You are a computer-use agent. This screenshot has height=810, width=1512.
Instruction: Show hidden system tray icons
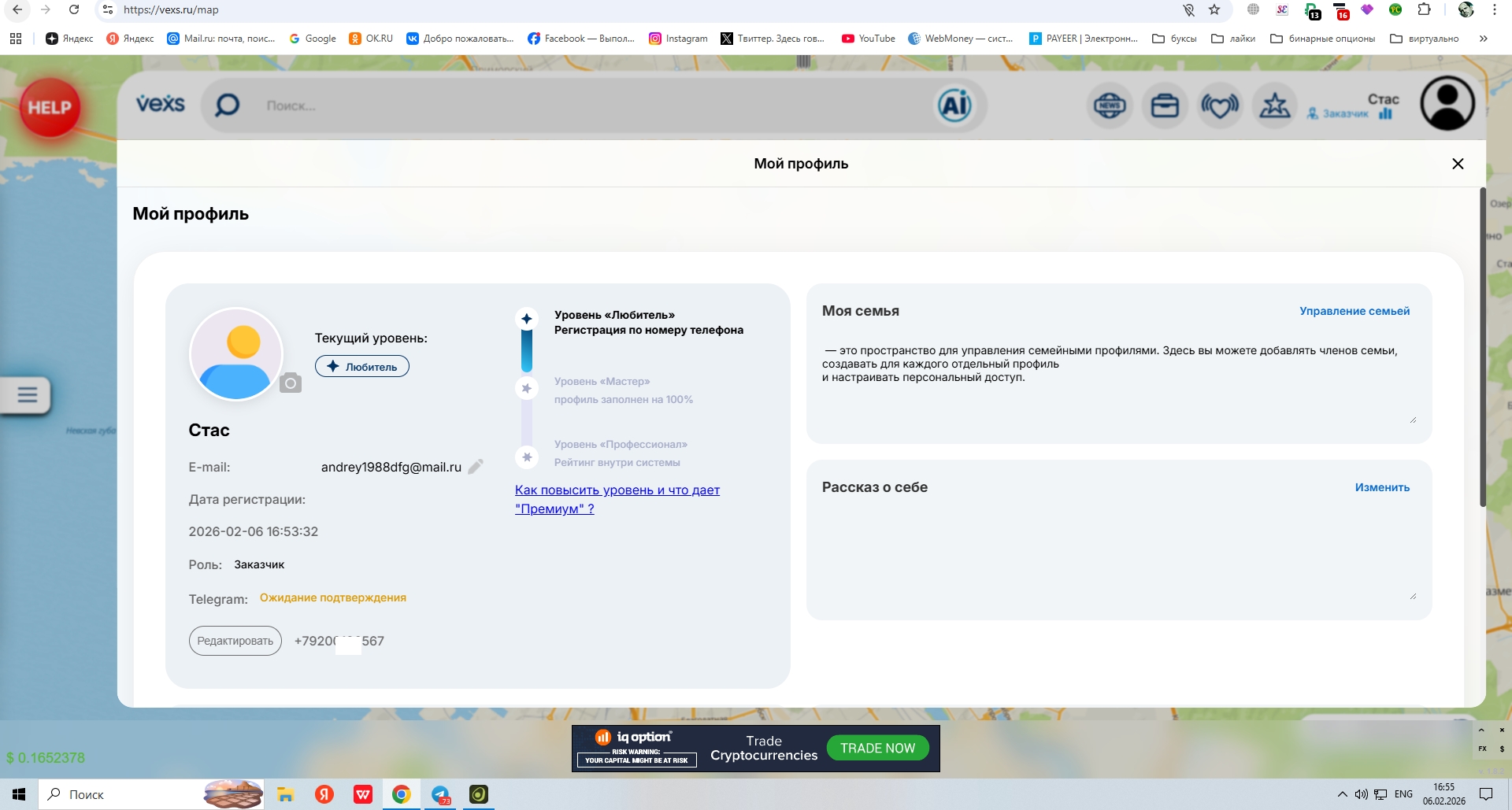click(1342, 794)
